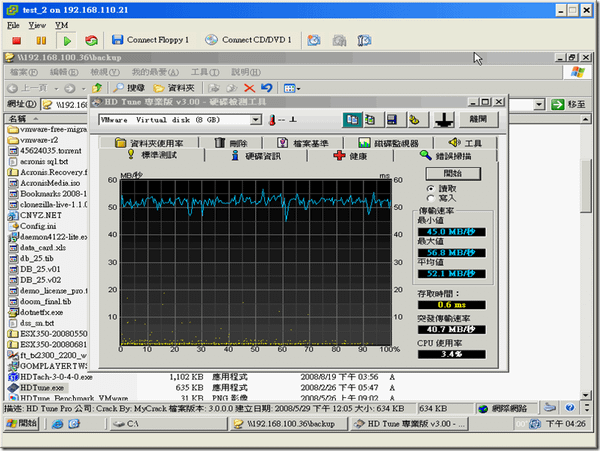The image size is (600, 451).
Task: Click the red Stop VM button
Action: 16,40
